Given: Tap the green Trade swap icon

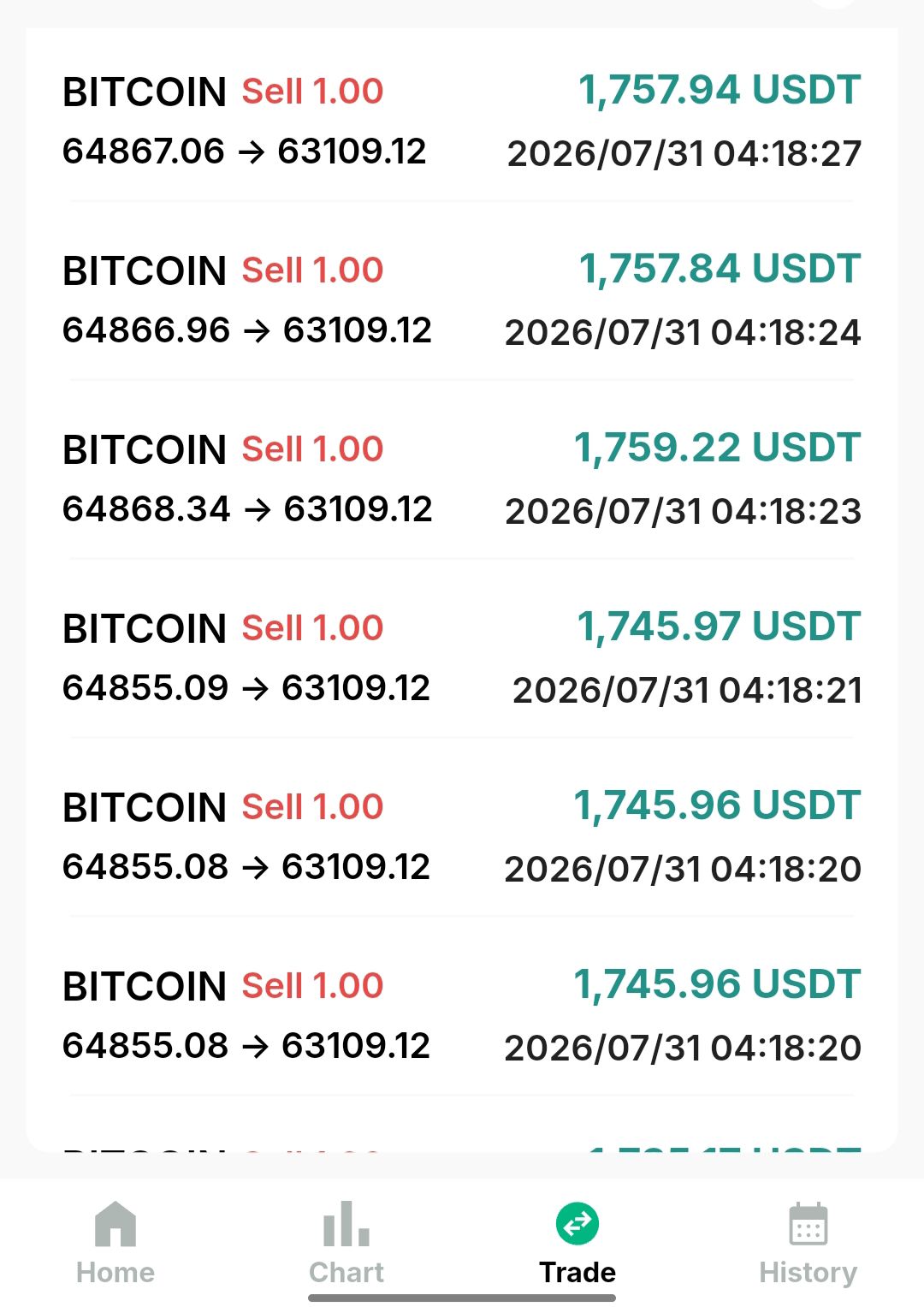Looking at the screenshot, I should [x=577, y=1223].
